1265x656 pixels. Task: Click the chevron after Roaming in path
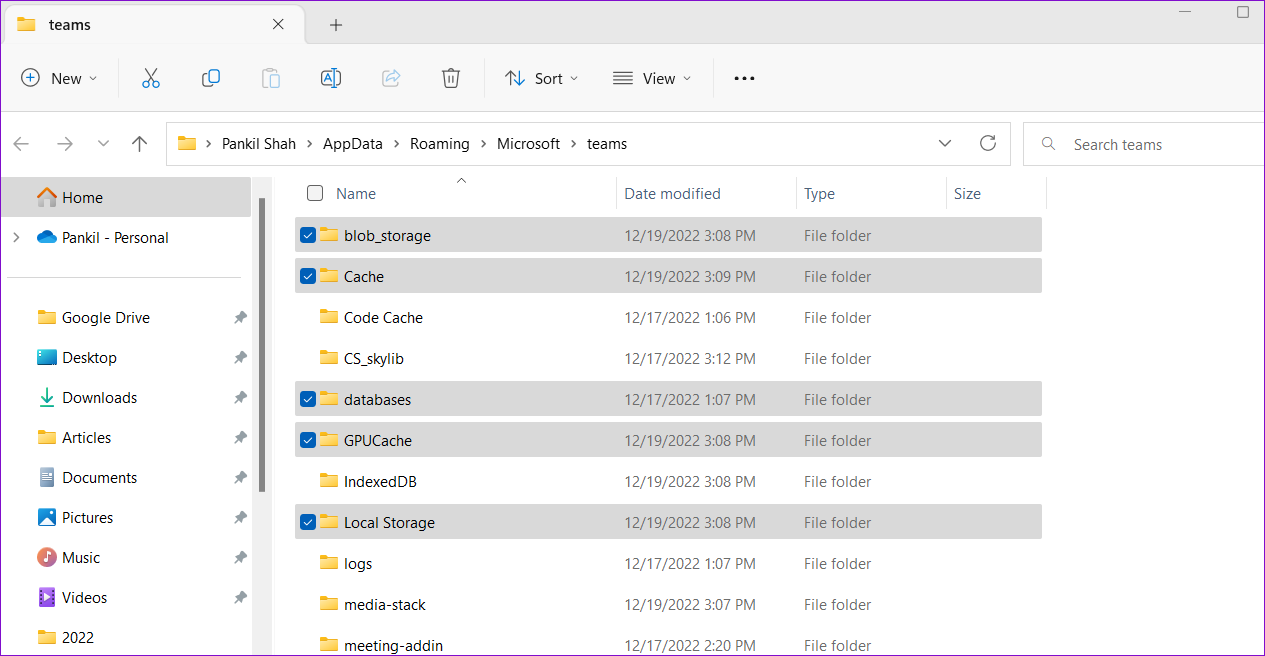[x=484, y=144]
